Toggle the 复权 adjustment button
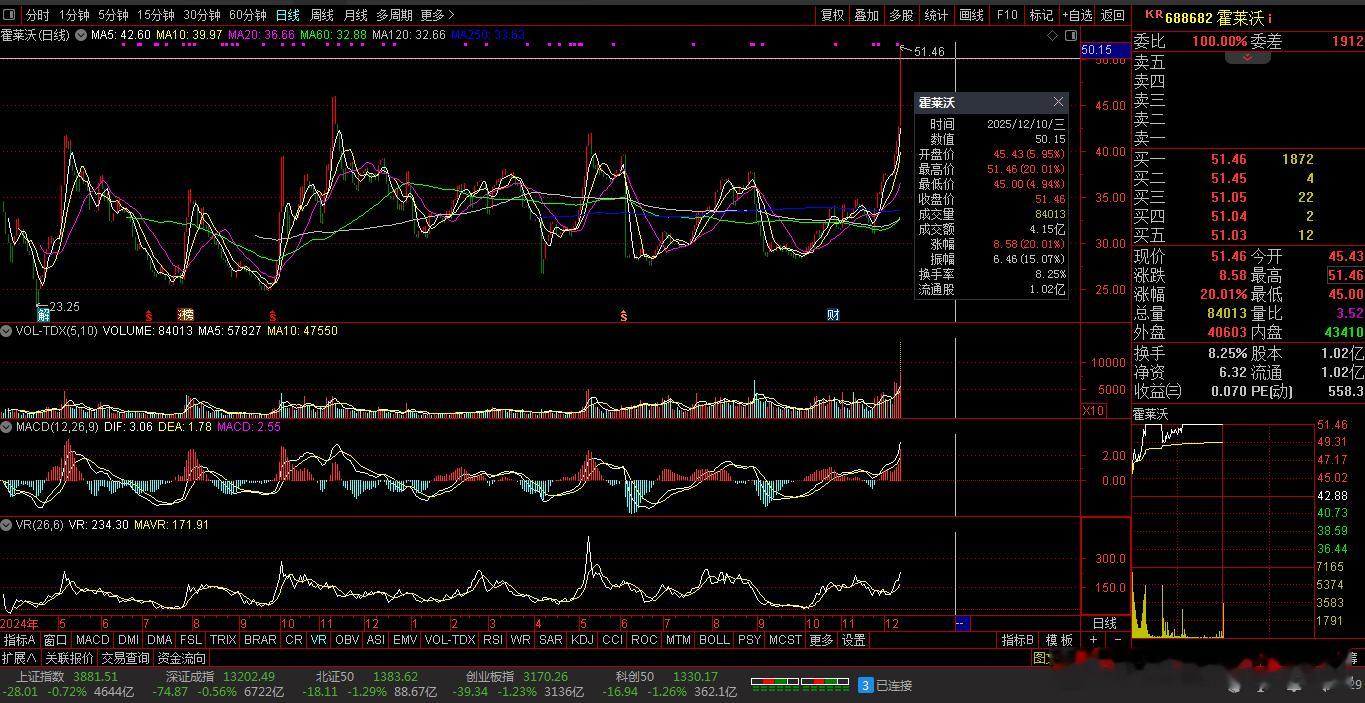 coord(832,15)
